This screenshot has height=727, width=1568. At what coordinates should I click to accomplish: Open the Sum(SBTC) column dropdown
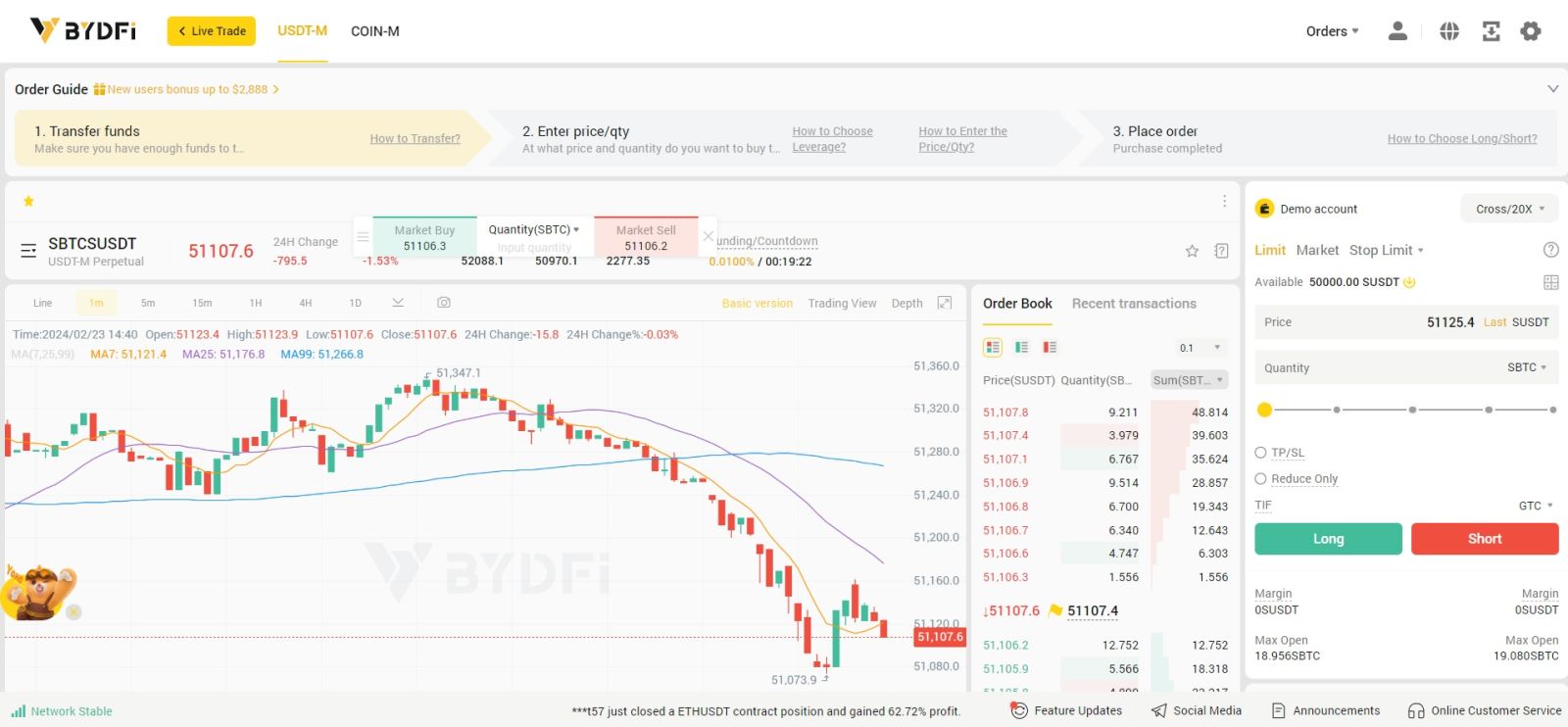point(1189,380)
